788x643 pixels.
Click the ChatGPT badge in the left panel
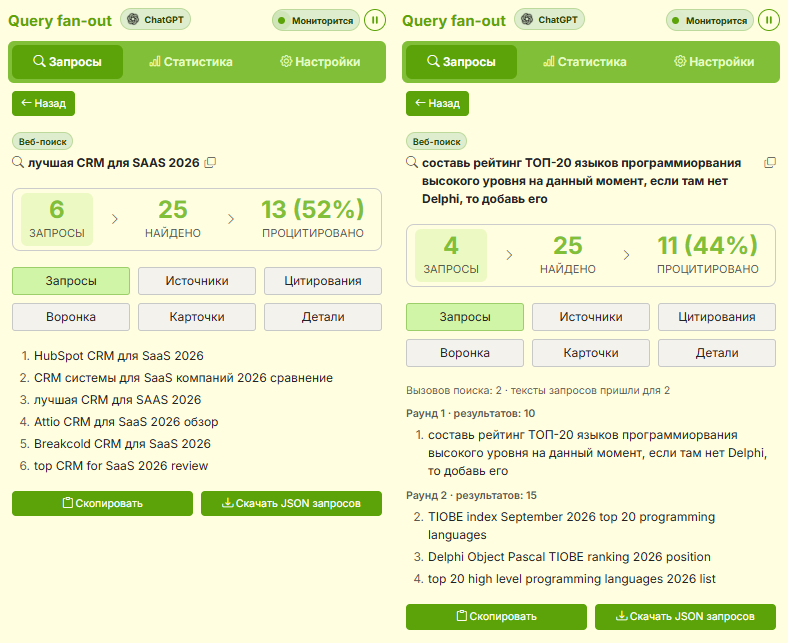(x=155, y=20)
